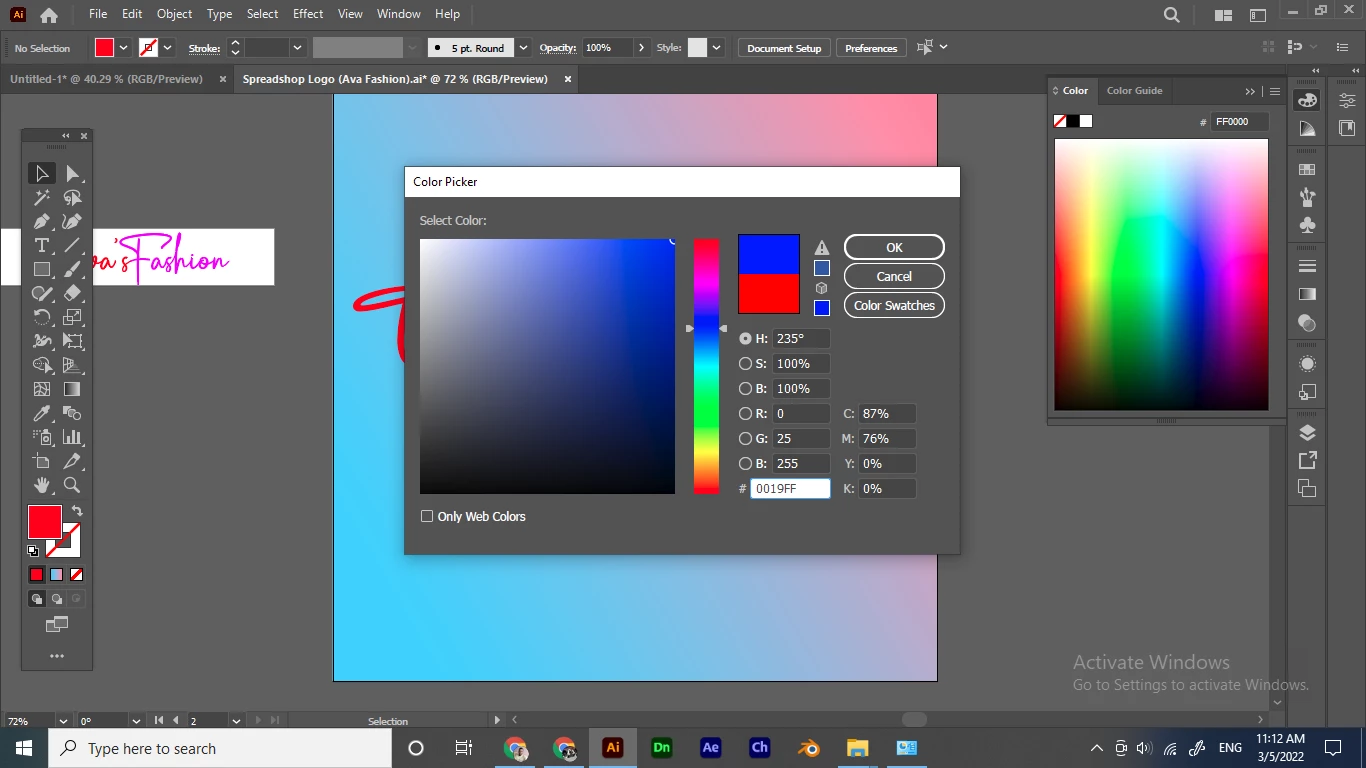Open Document Setup
This screenshot has width=1366, height=768.
click(x=784, y=48)
